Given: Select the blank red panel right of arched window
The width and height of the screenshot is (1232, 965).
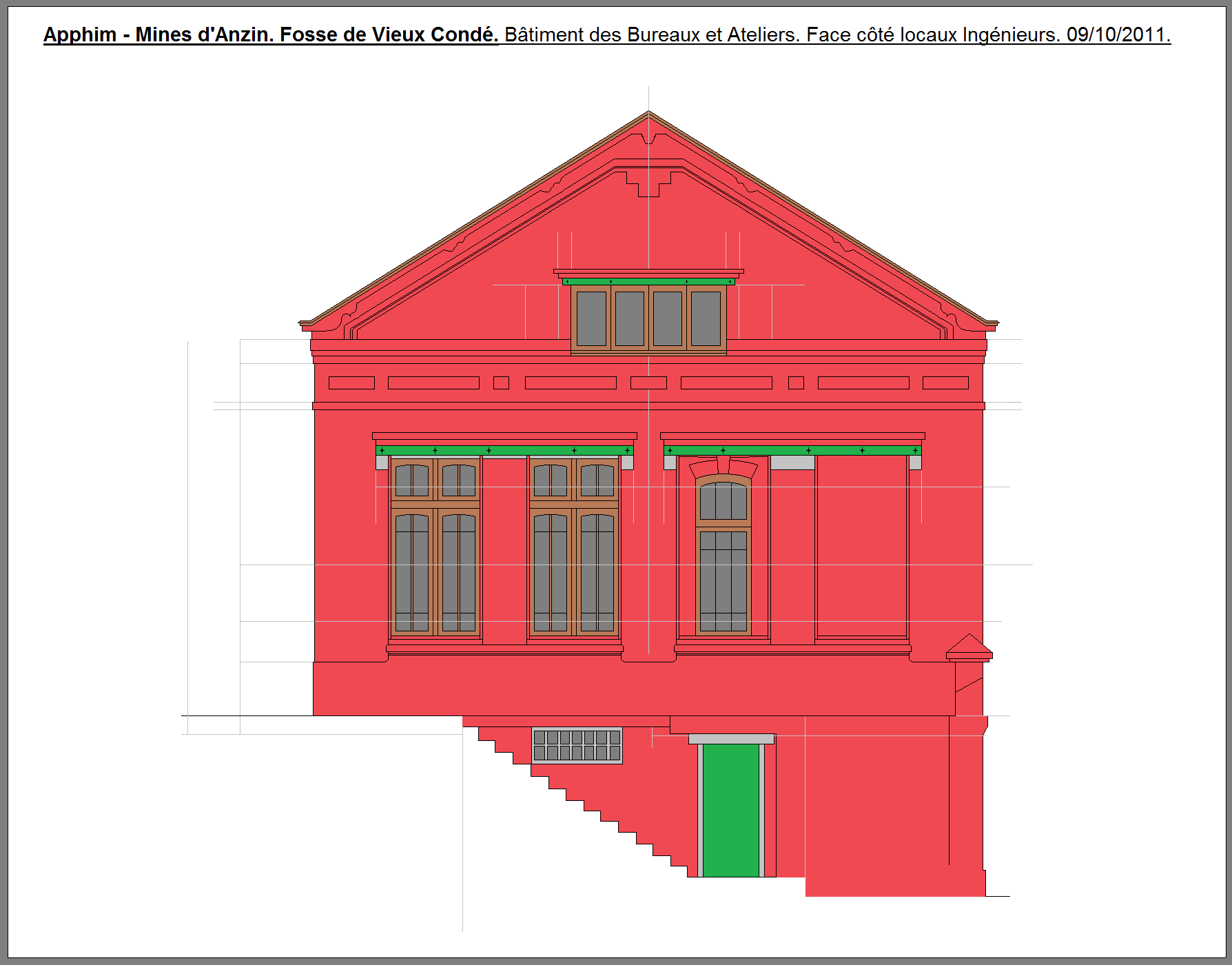Looking at the screenshot, I should point(861,548).
